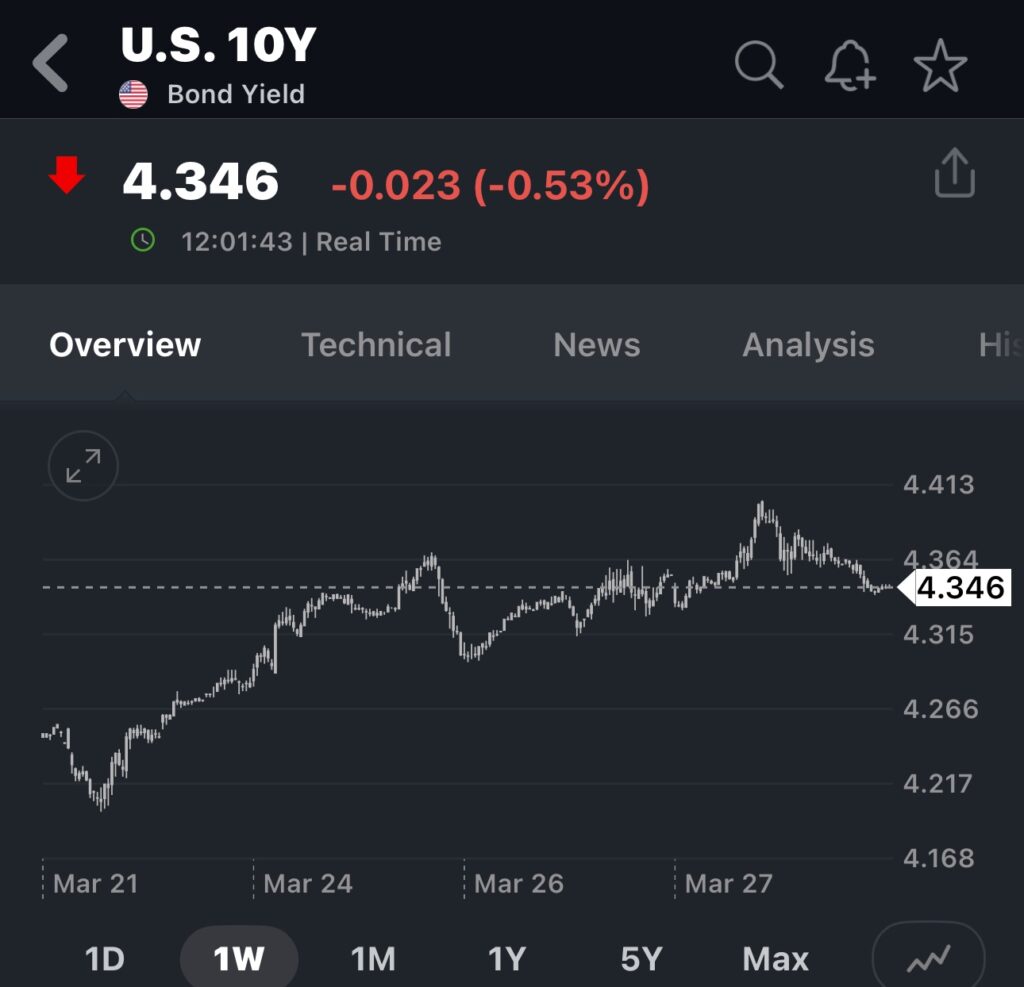
Task: Select the 1D time range
Action: coord(104,960)
